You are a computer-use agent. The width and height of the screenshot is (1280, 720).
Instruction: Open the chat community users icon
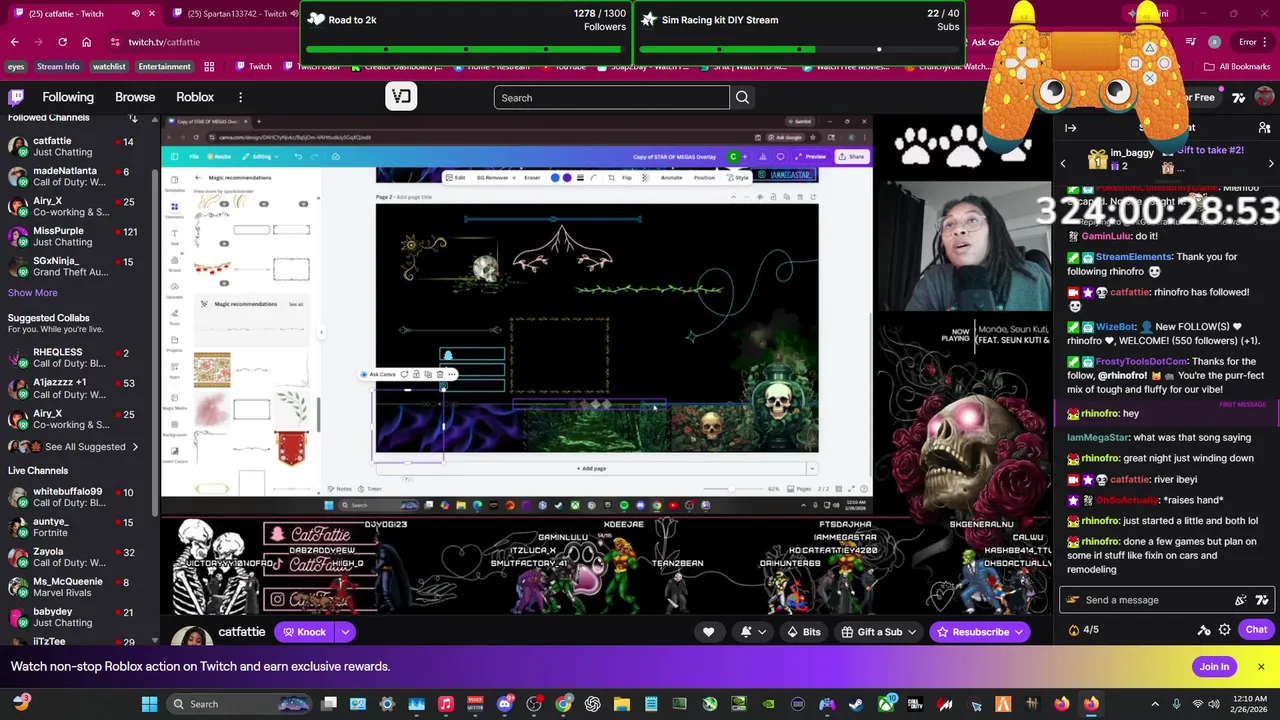[1264, 128]
